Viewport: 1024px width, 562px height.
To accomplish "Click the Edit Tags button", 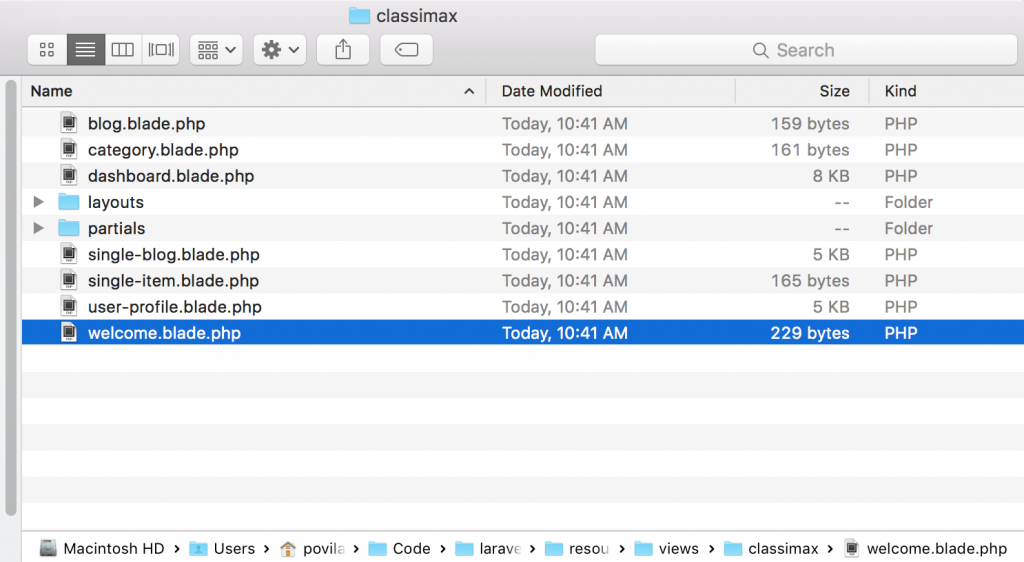I will 406,50.
